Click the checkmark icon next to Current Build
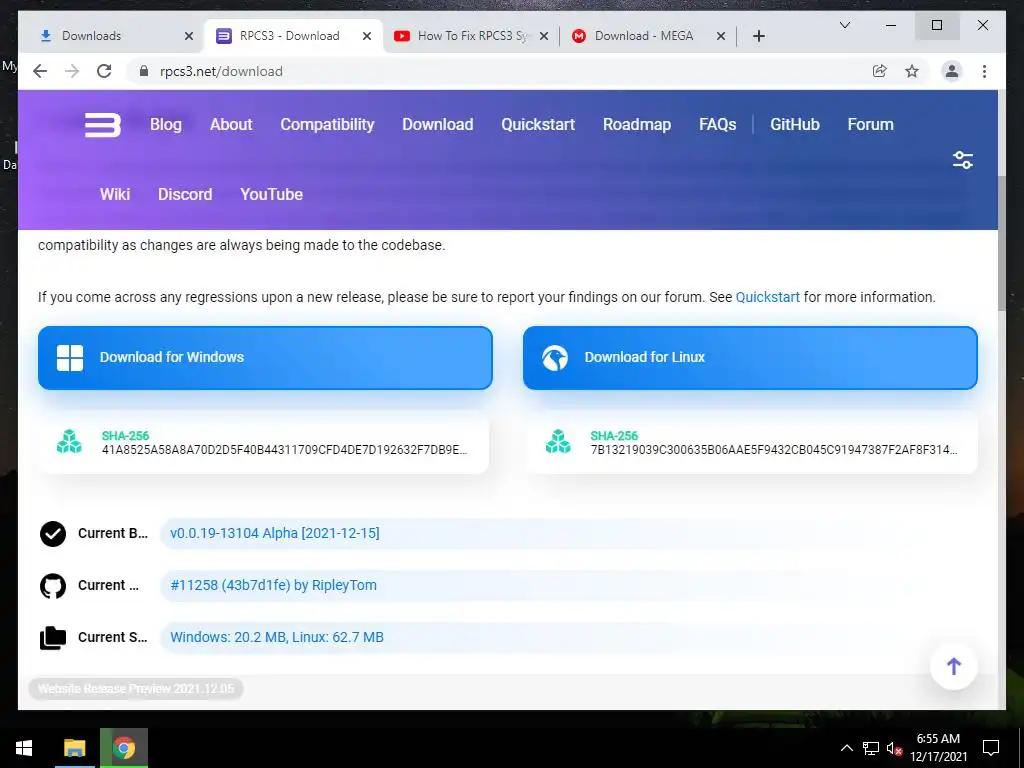Image resolution: width=1024 pixels, height=768 pixels. tap(53, 534)
